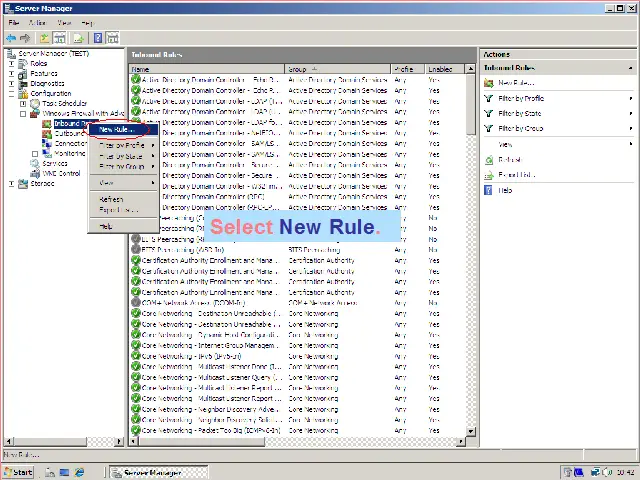This screenshot has width=640, height=480.
Task: Collapse Windows Firewall with Advanced Security node
Action: pos(23,114)
